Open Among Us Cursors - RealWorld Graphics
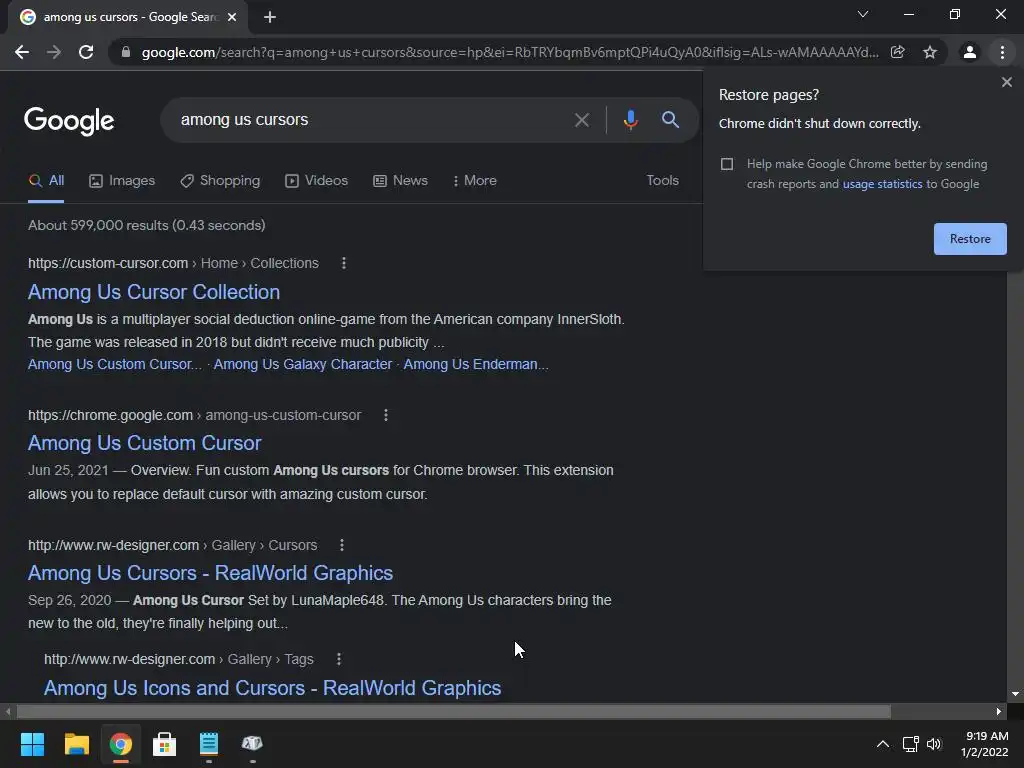This screenshot has height=768, width=1024. (210, 573)
